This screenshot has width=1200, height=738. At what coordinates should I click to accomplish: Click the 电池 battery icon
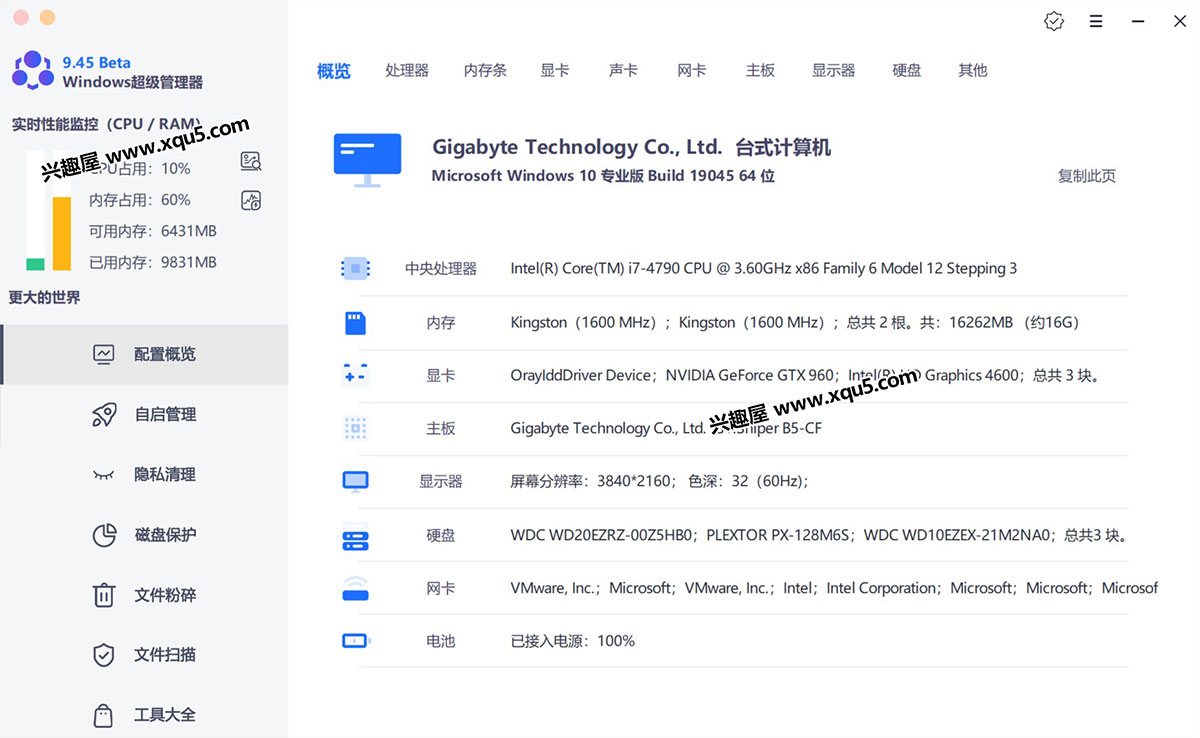[355, 640]
